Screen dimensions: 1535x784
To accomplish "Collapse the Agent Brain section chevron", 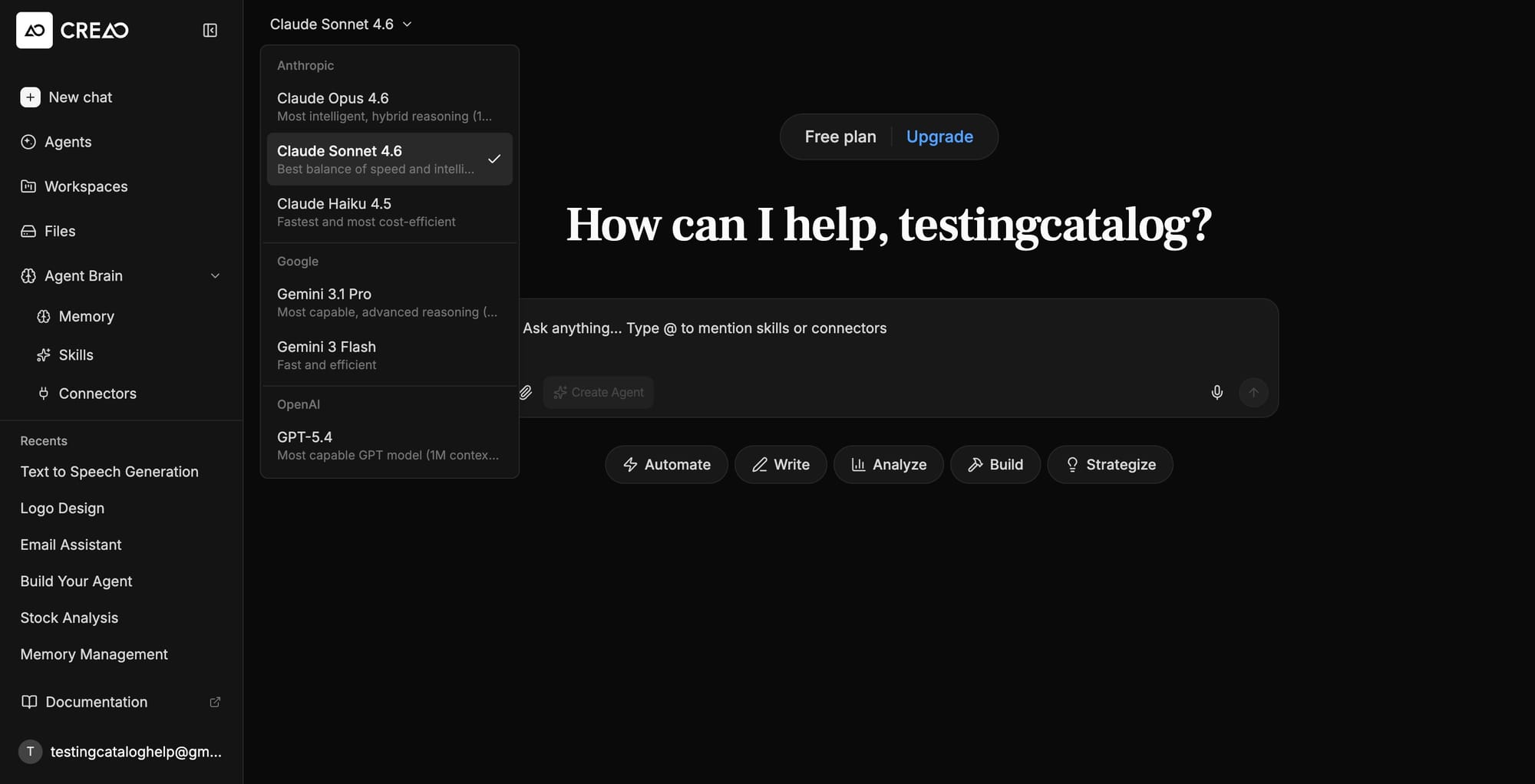I will (215, 276).
